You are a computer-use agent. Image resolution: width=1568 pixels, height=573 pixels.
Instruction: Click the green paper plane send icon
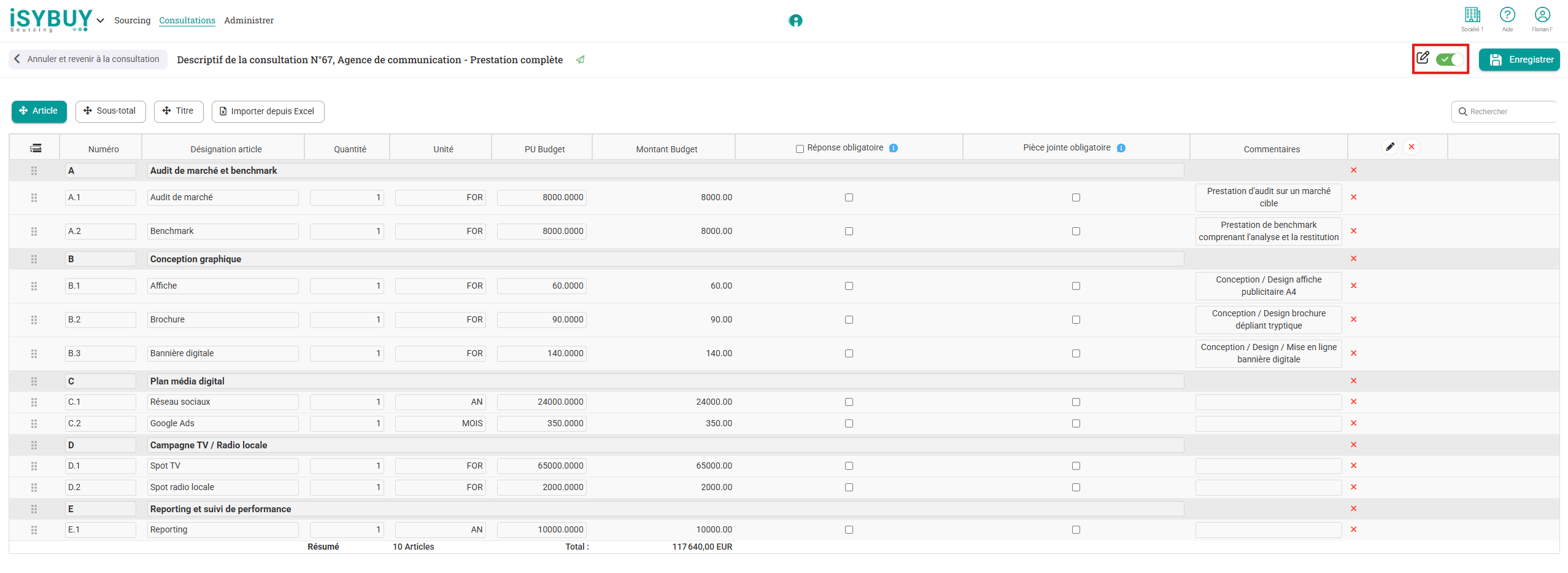pos(580,60)
